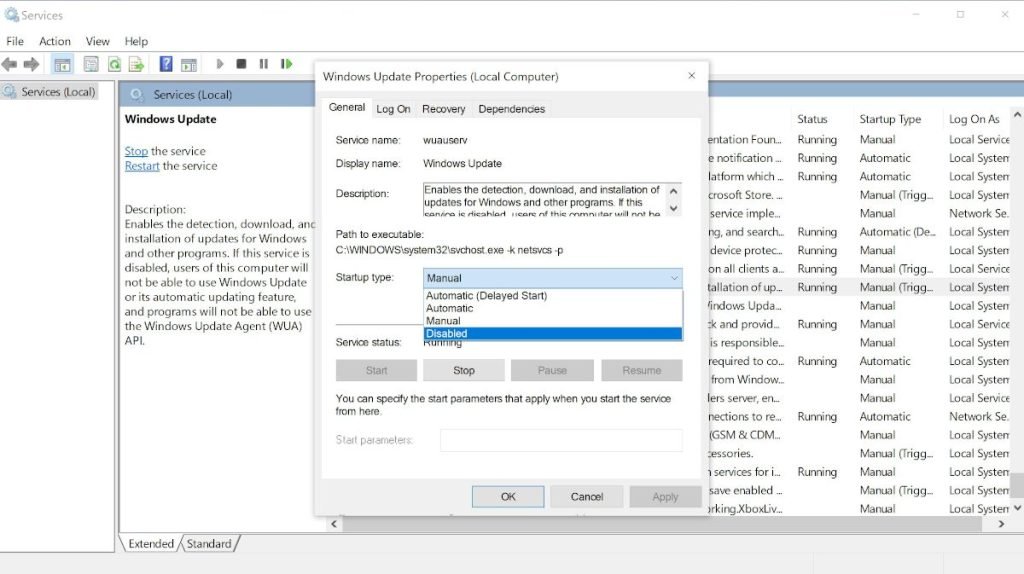This screenshot has height=574, width=1024.
Task: Choose Automatic from startup type list
Action: point(552,308)
